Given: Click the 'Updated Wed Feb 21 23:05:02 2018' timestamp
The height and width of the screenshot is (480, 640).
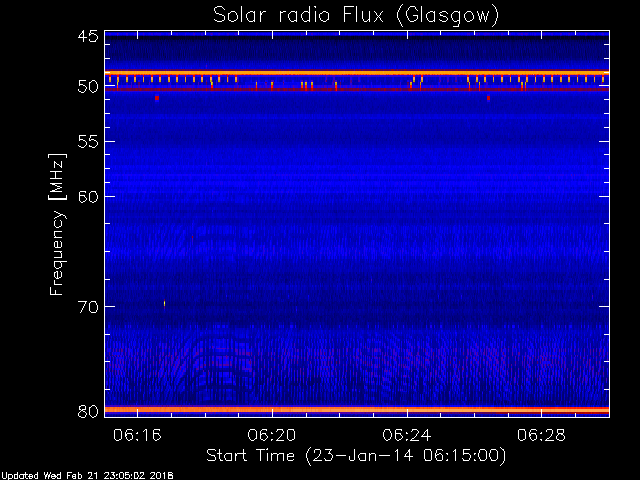Looking at the screenshot, I should 87,476.
